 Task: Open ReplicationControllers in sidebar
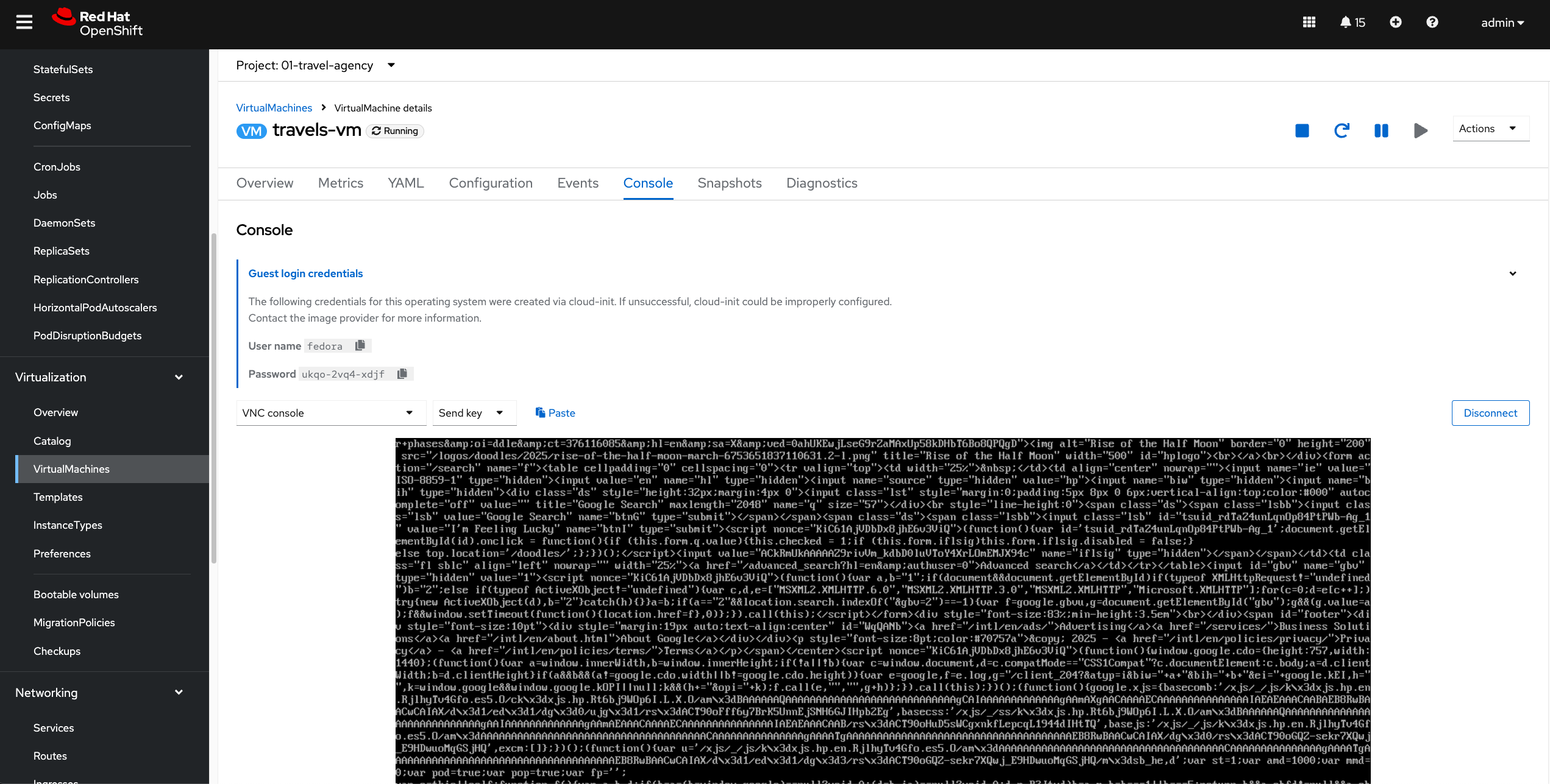click(86, 280)
